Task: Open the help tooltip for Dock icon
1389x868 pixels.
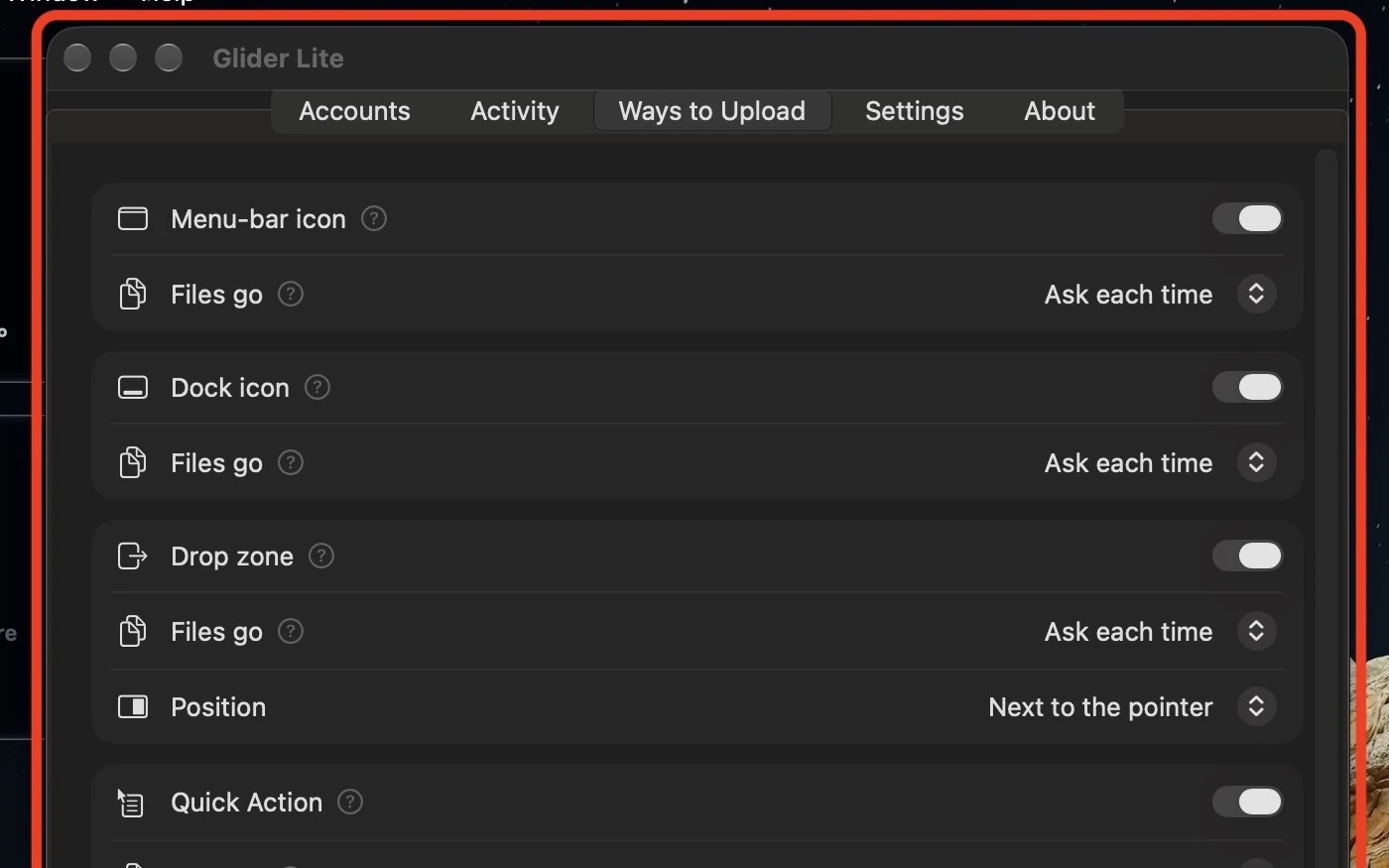Action: click(x=317, y=387)
